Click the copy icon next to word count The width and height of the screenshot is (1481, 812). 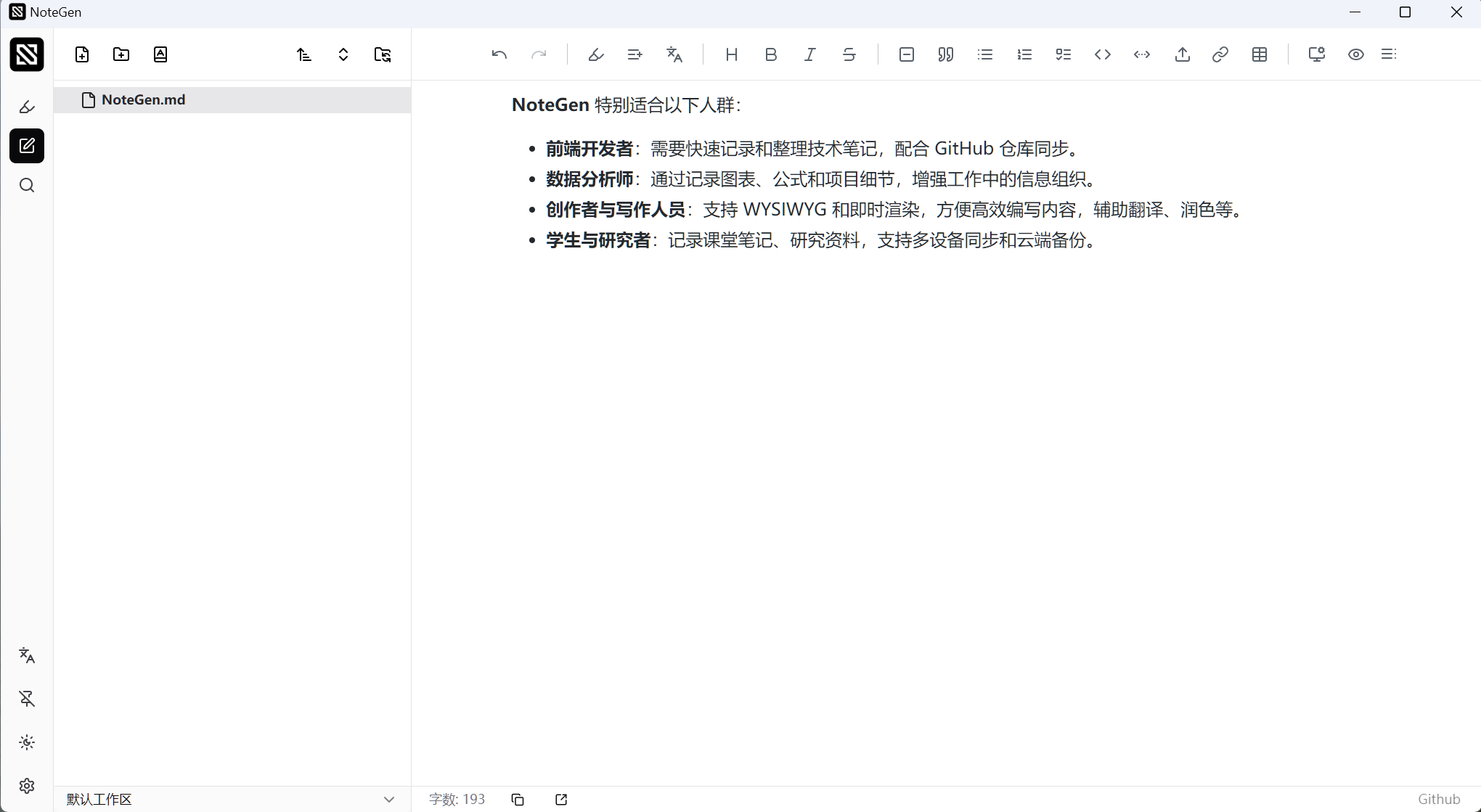pos(518,799)
